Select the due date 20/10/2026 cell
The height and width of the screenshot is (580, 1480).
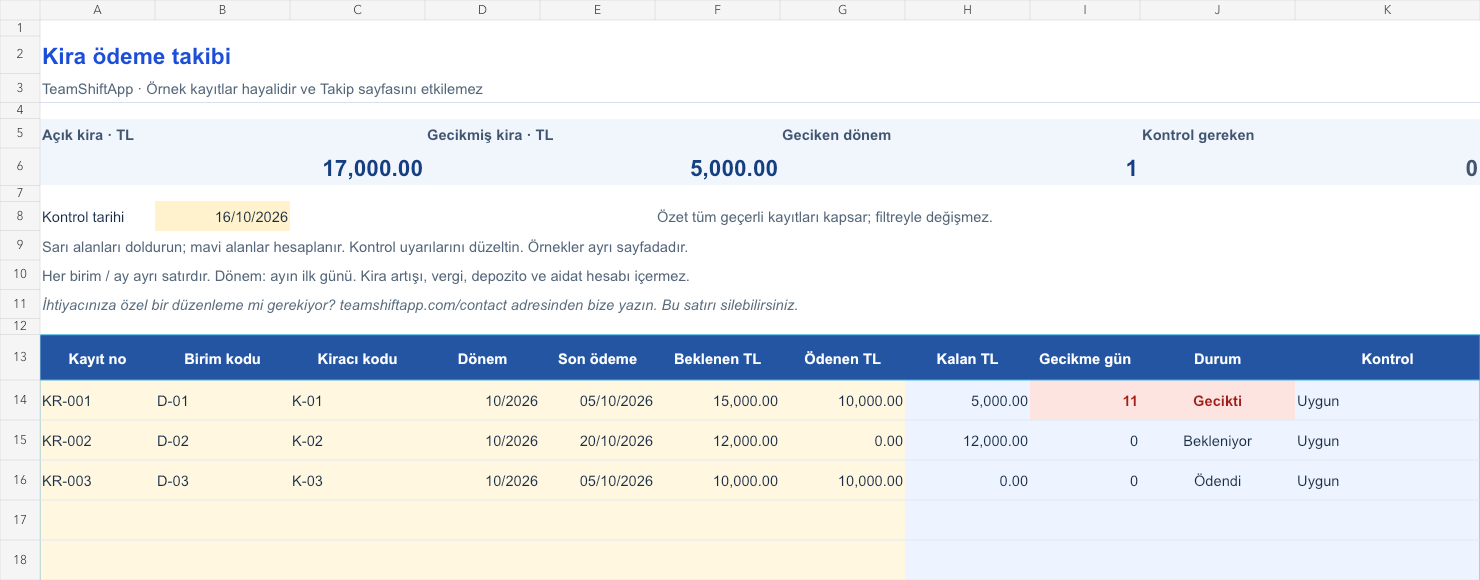597,441
